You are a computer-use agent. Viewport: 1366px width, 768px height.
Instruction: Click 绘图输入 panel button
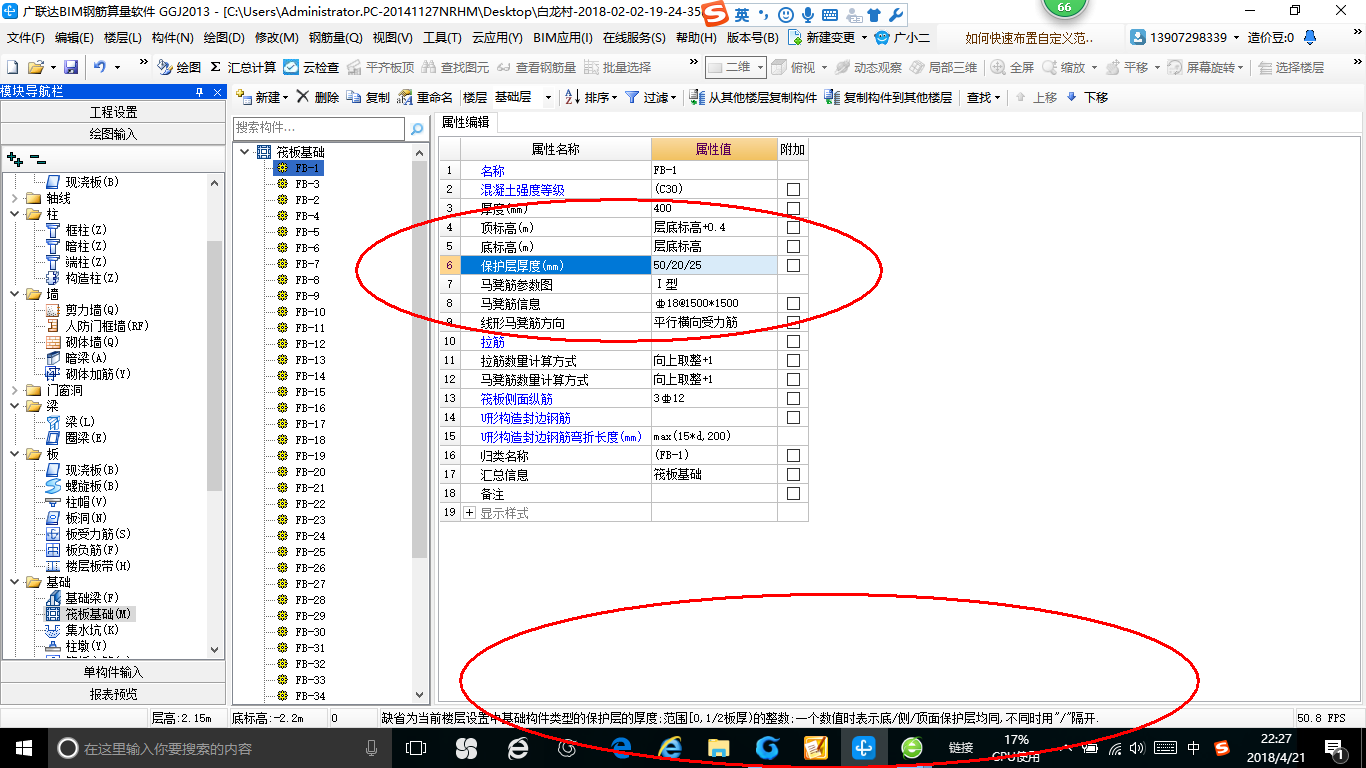tap(113, 133)
